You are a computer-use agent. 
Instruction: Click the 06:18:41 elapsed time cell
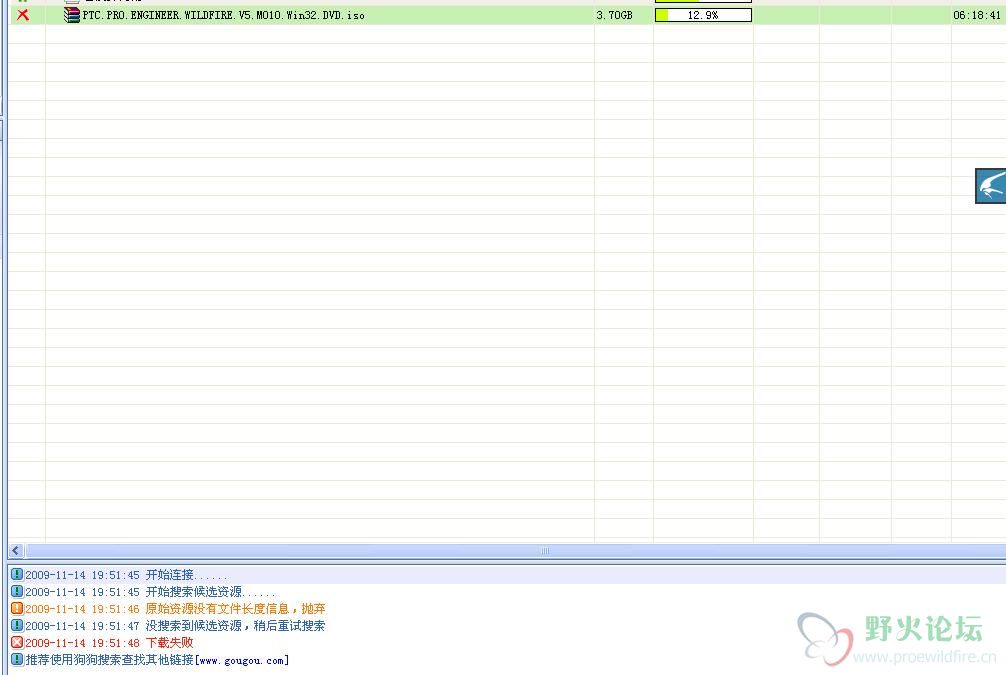[x=976, y=15]
